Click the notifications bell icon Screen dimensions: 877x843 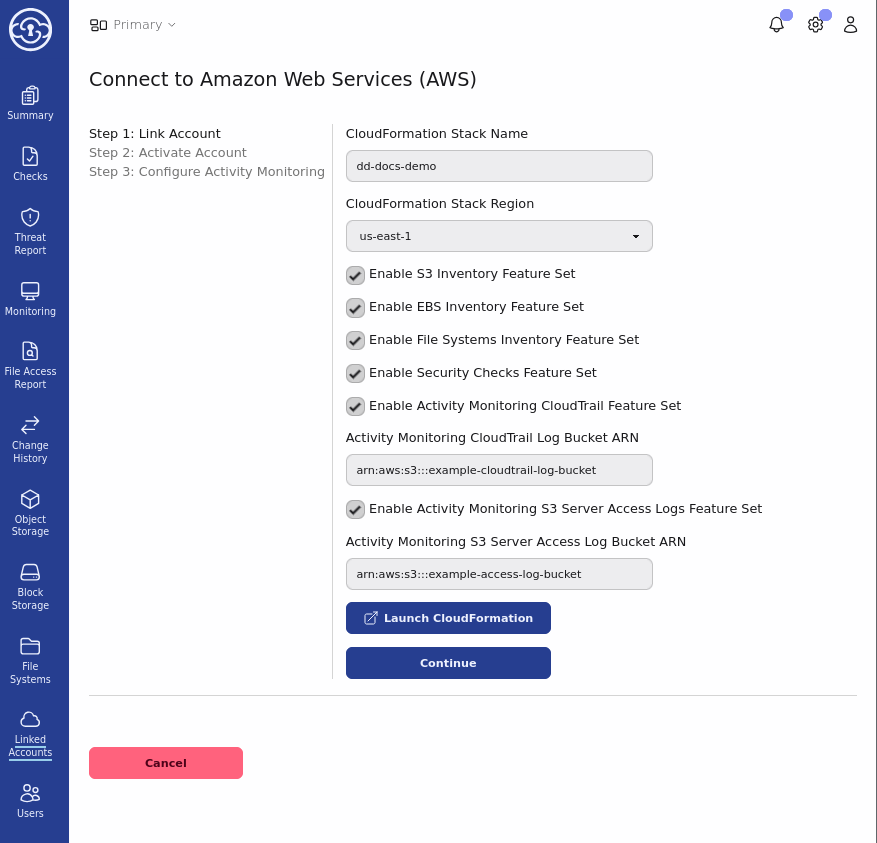pyautogui.click(x=776, y=25)
